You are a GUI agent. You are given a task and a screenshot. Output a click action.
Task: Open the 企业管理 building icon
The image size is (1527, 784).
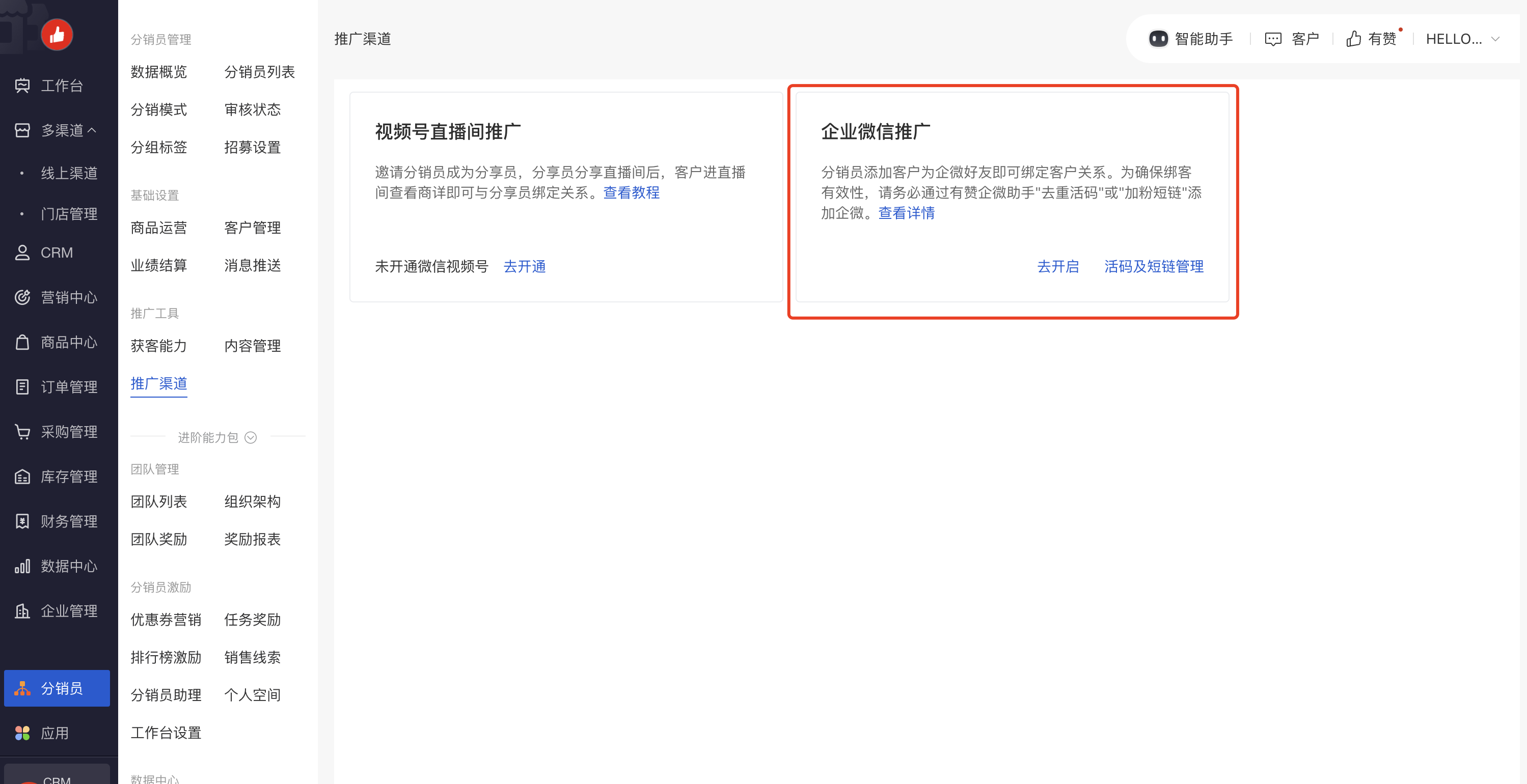tap(22, 611)
